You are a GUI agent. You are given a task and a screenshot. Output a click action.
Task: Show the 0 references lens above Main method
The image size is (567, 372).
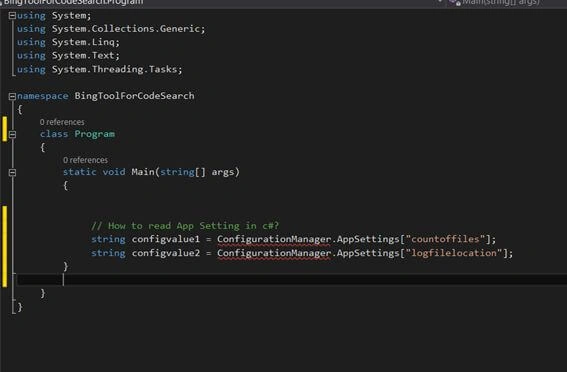(85, 160)
